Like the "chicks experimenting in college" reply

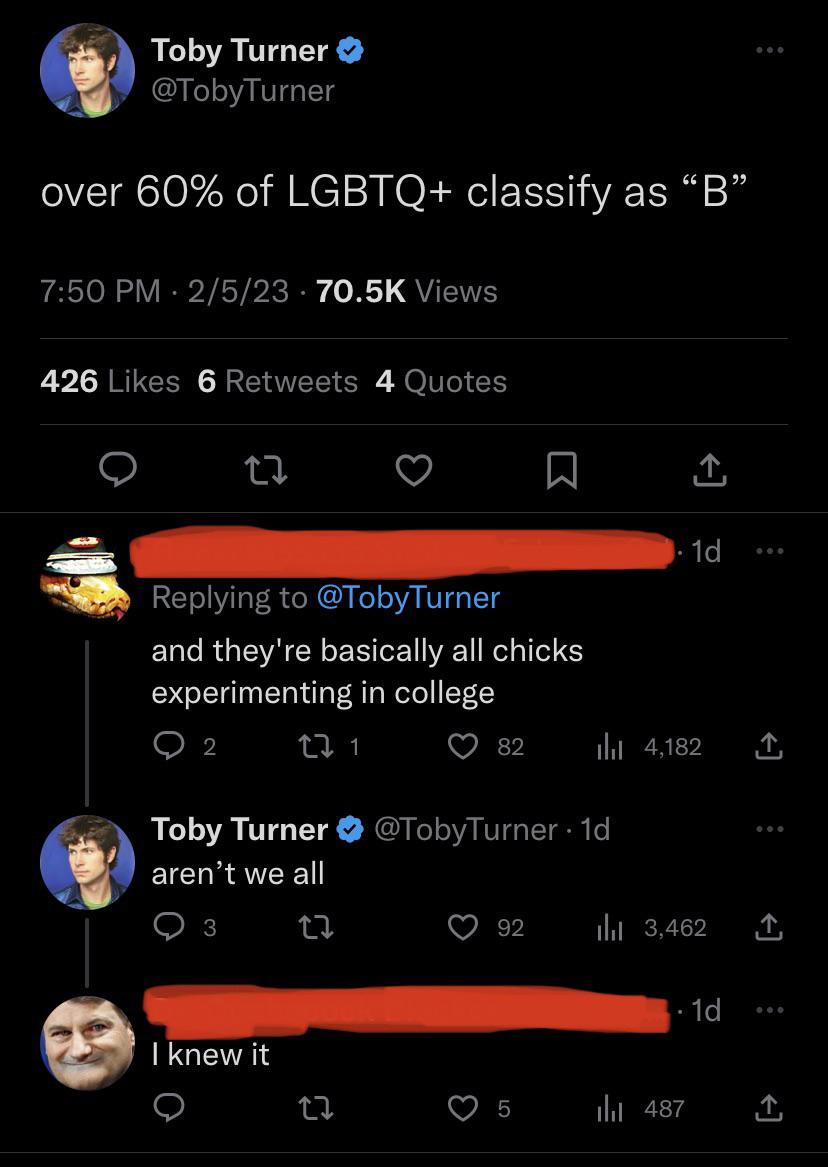pos(463,746)
